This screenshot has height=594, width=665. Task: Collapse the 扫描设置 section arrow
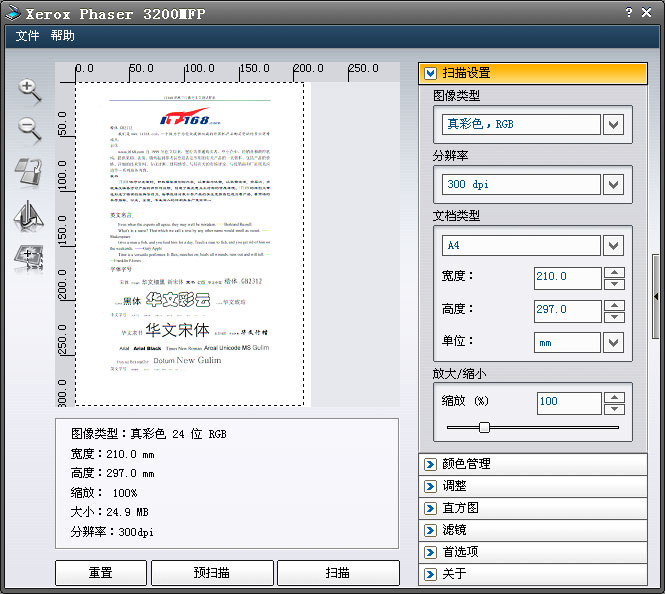click(x=431, y=73)
